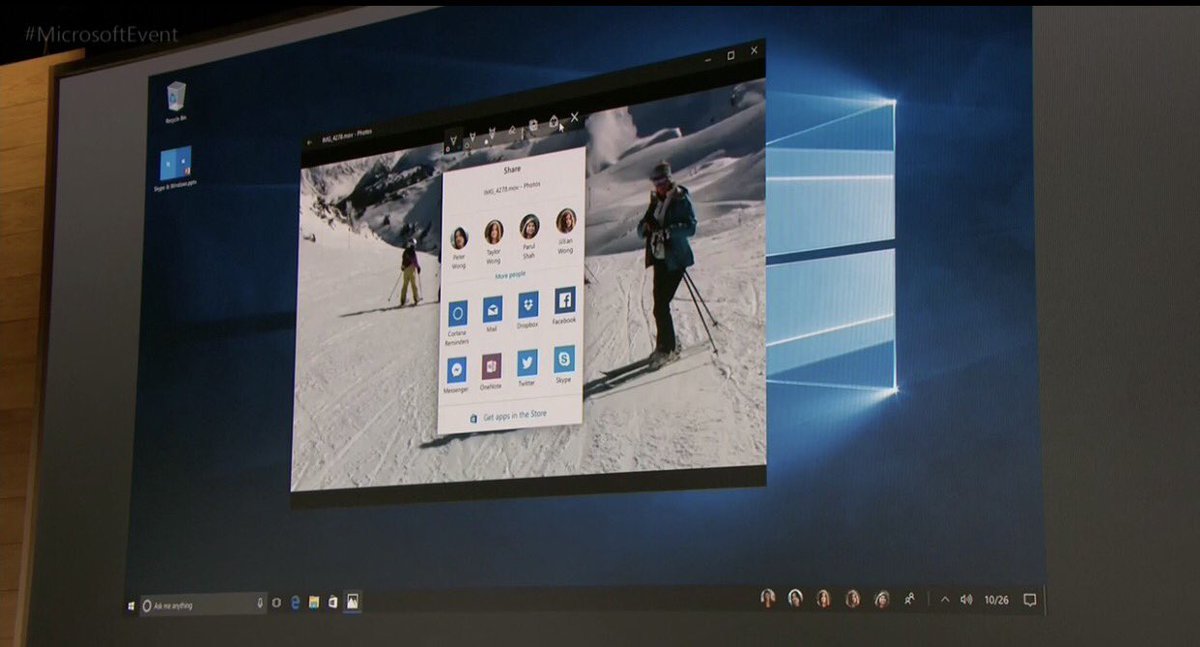1200x647 pixels.
Task: Select the drawing pen in the Photos toolbar
Action: 512,128
